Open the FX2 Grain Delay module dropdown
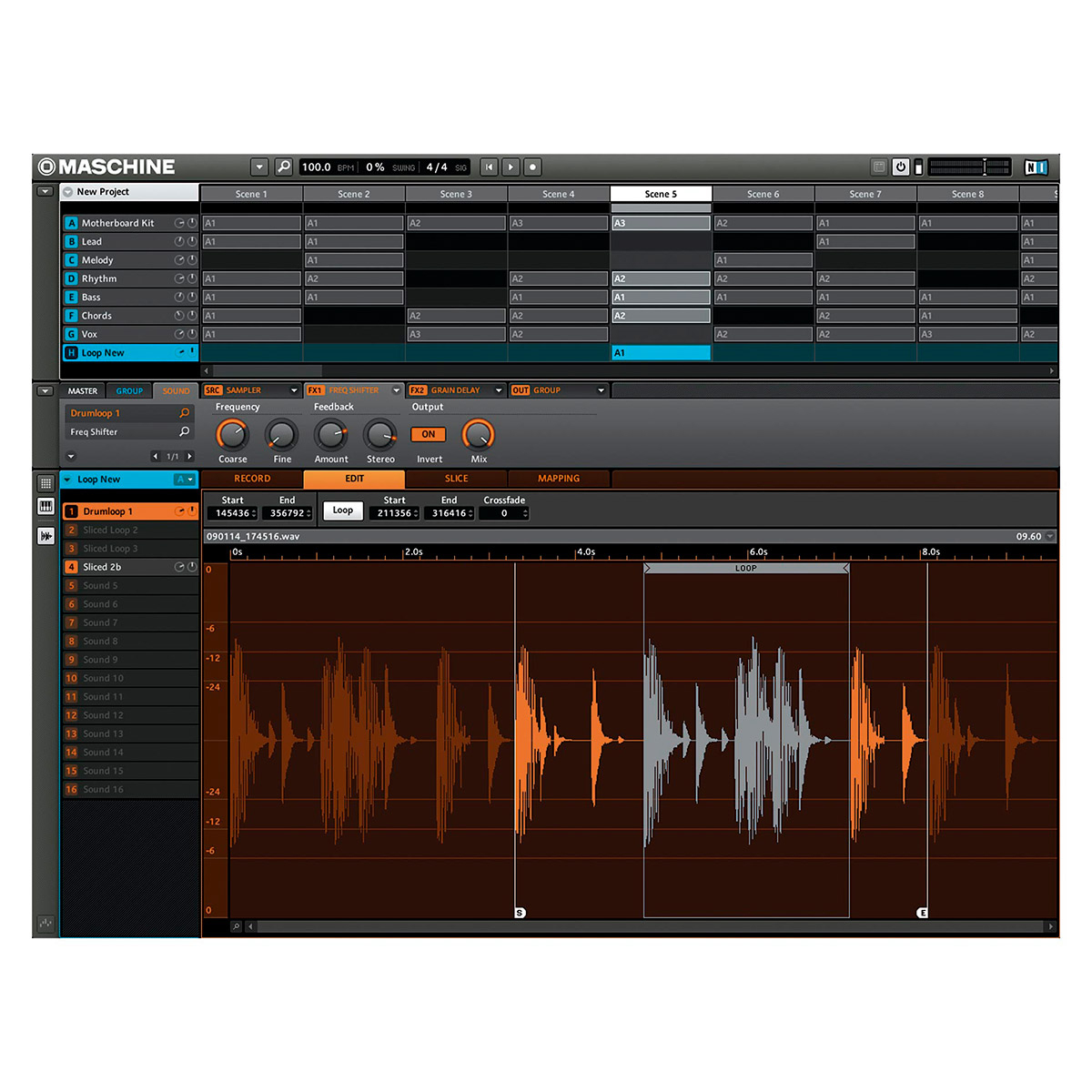 point(498,390)
